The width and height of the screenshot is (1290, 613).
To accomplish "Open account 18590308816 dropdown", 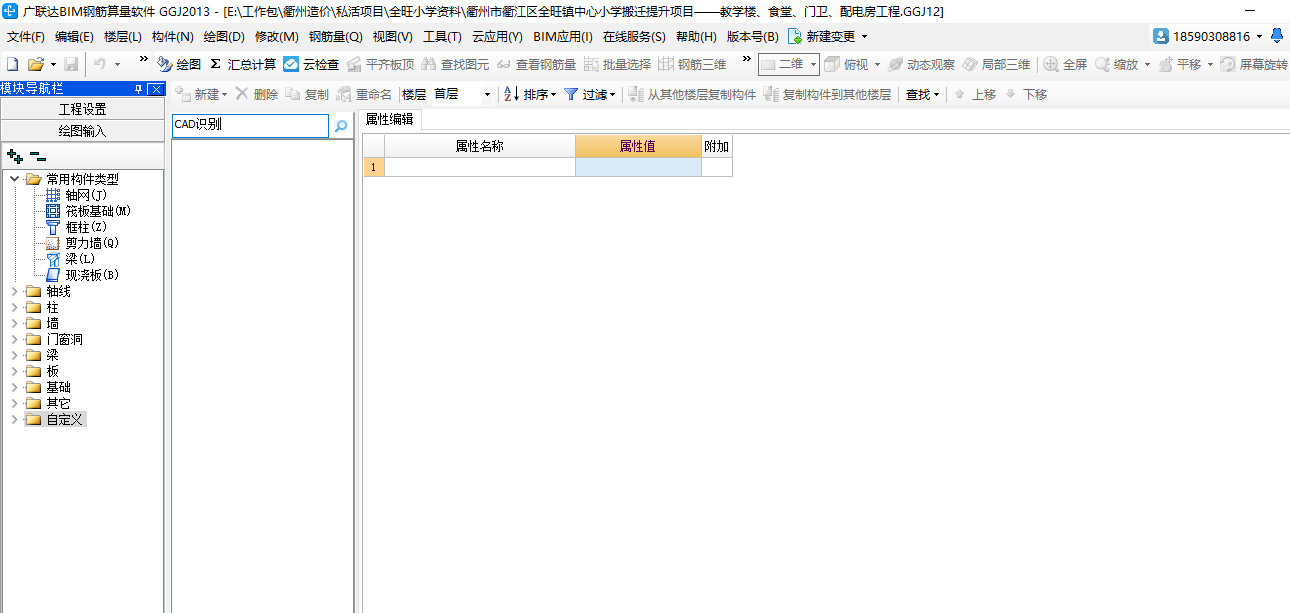I will [1259, 36].
